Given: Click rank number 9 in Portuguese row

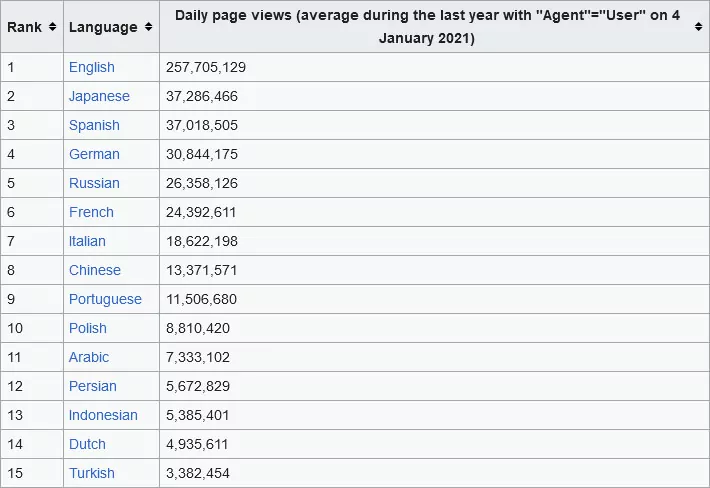Looking at the screenshot, I should point(11,299).
